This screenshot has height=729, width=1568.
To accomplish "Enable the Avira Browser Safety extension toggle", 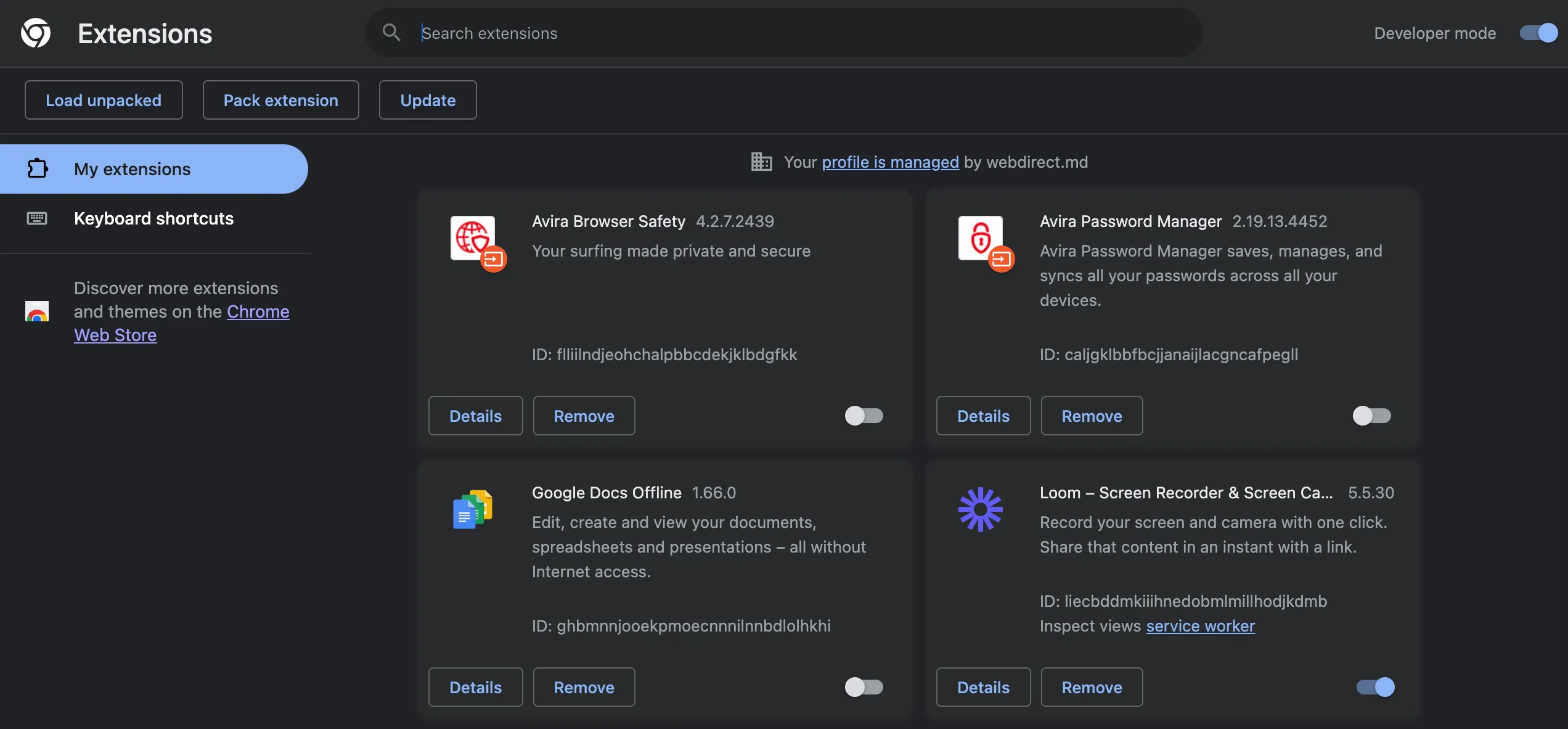I will point(864,416).
